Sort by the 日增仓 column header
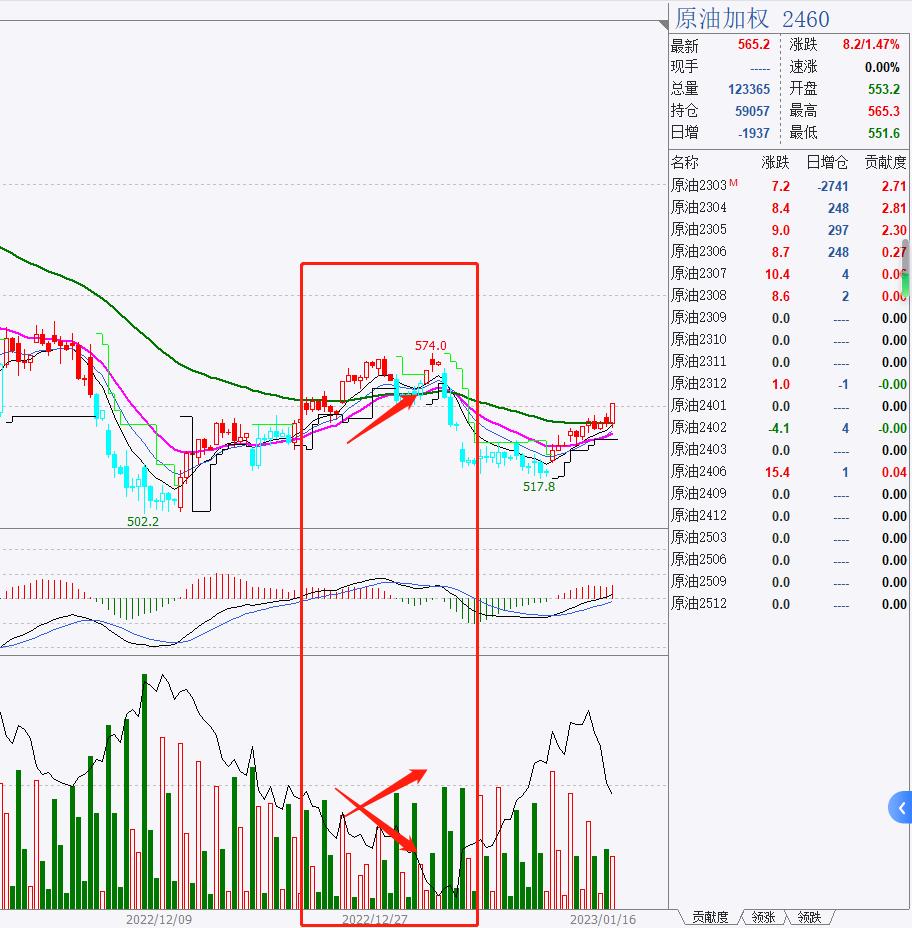The width and height of the screenshot is (912, 928). tap(827, 162)
